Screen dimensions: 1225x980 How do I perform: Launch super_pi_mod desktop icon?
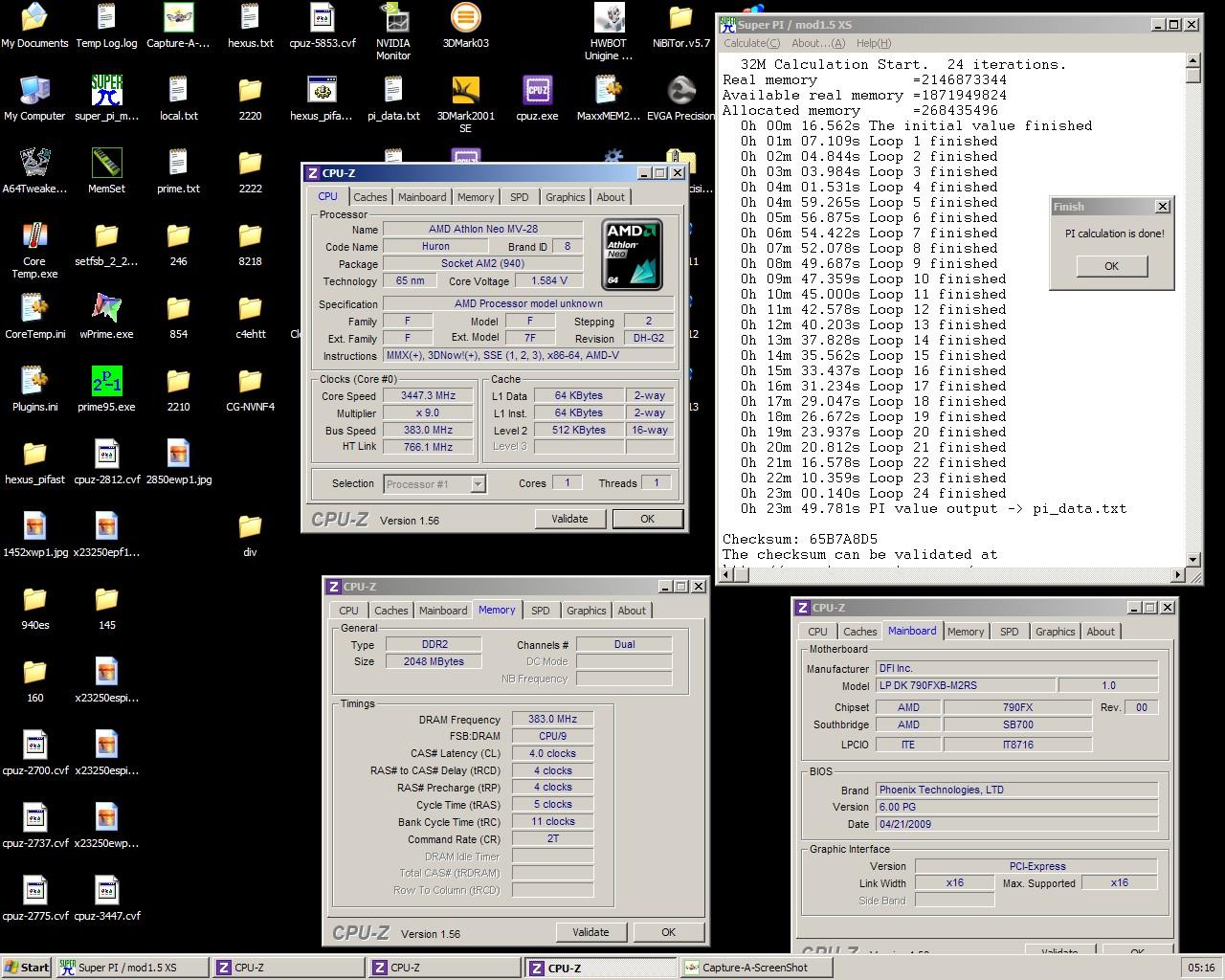(x=106, y=100)
